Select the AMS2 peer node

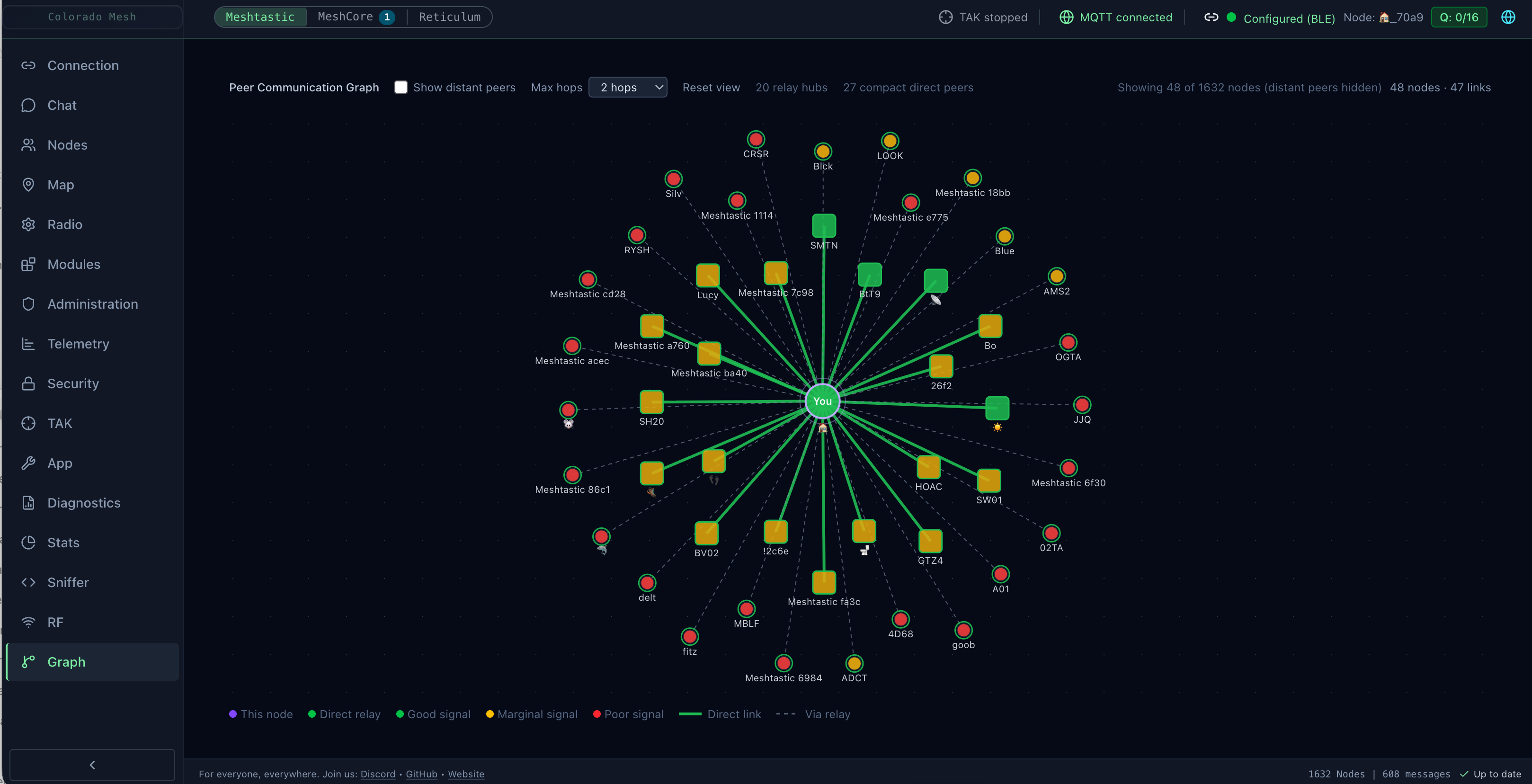1057,276
